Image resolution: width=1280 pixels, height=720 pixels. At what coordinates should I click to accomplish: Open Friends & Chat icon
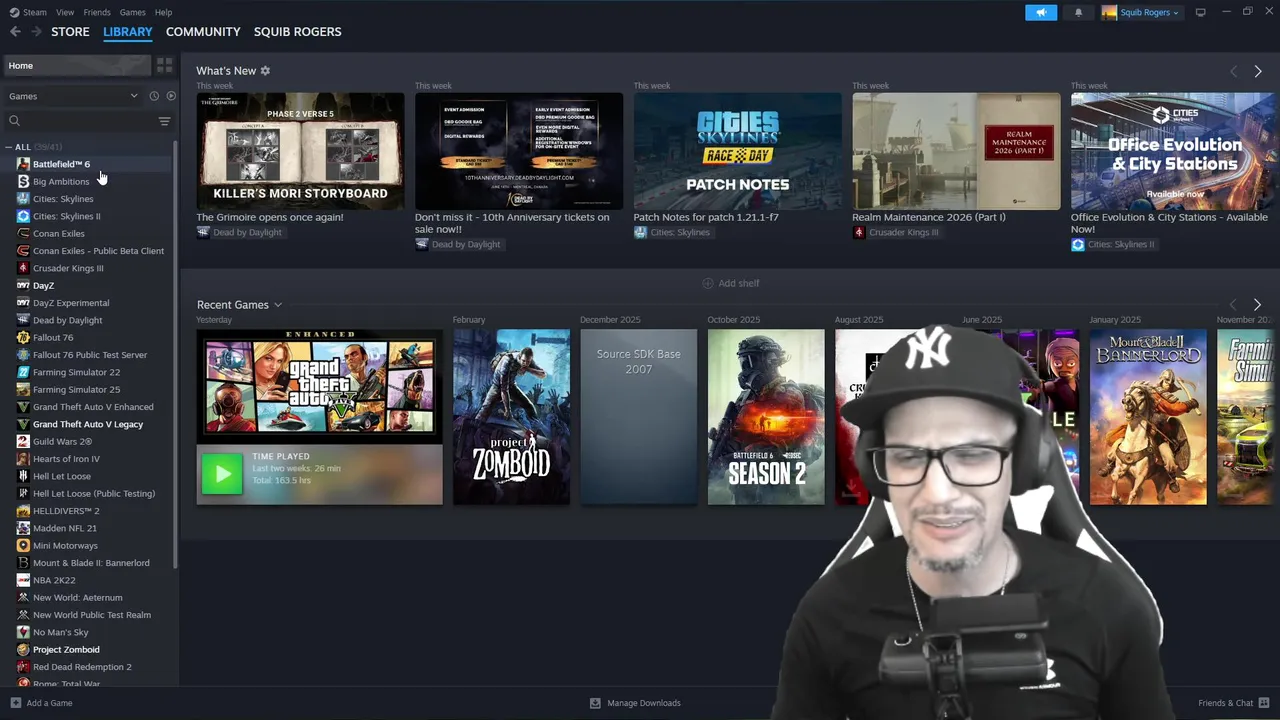[1264, 703]
